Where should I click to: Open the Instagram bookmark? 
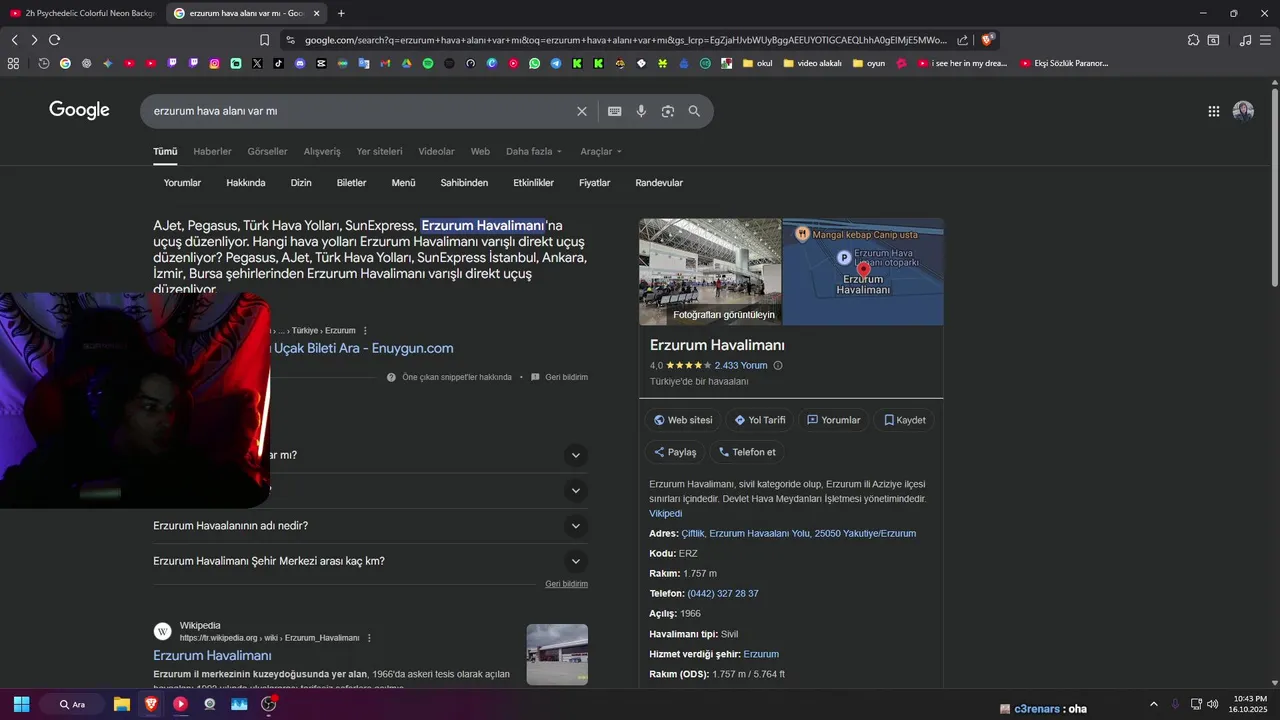pos(214,63)
